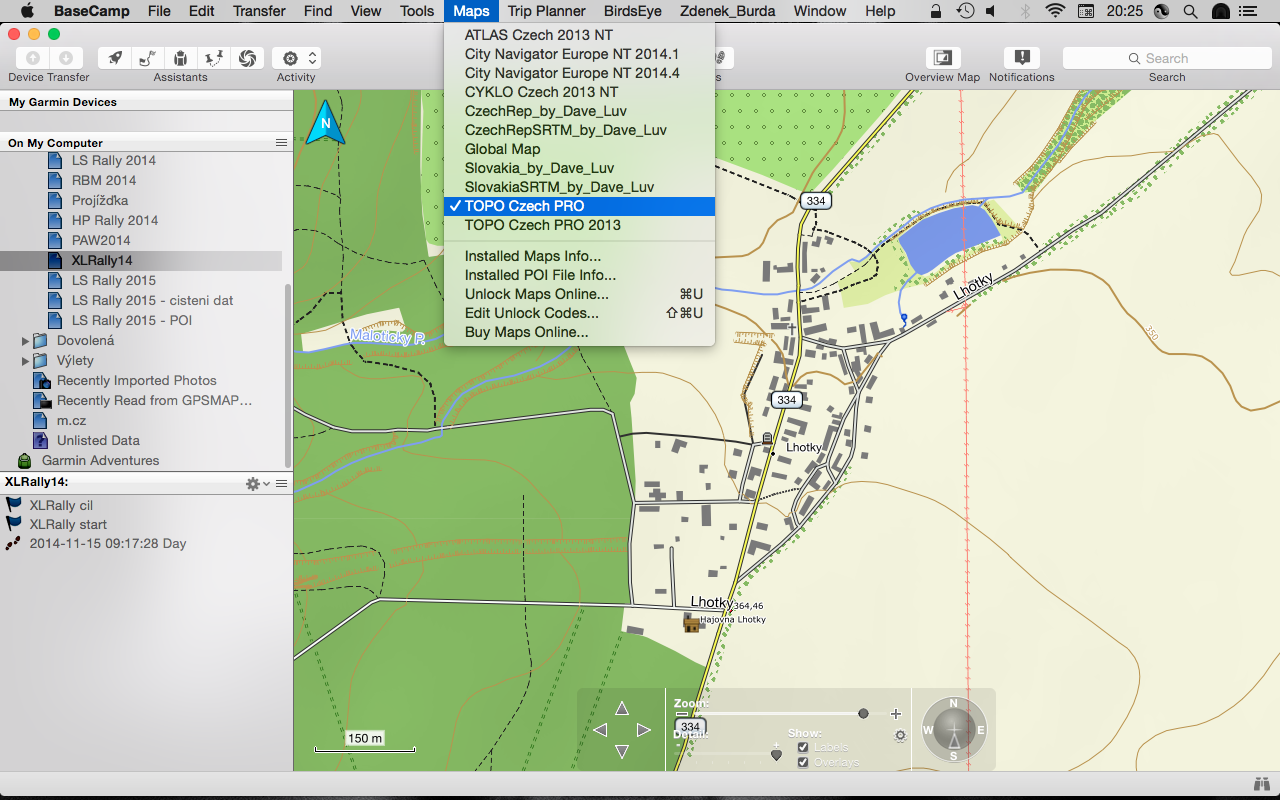
Task: Click the Hajovna Lhotky map POI icon
Action: (x=691, y=623)
